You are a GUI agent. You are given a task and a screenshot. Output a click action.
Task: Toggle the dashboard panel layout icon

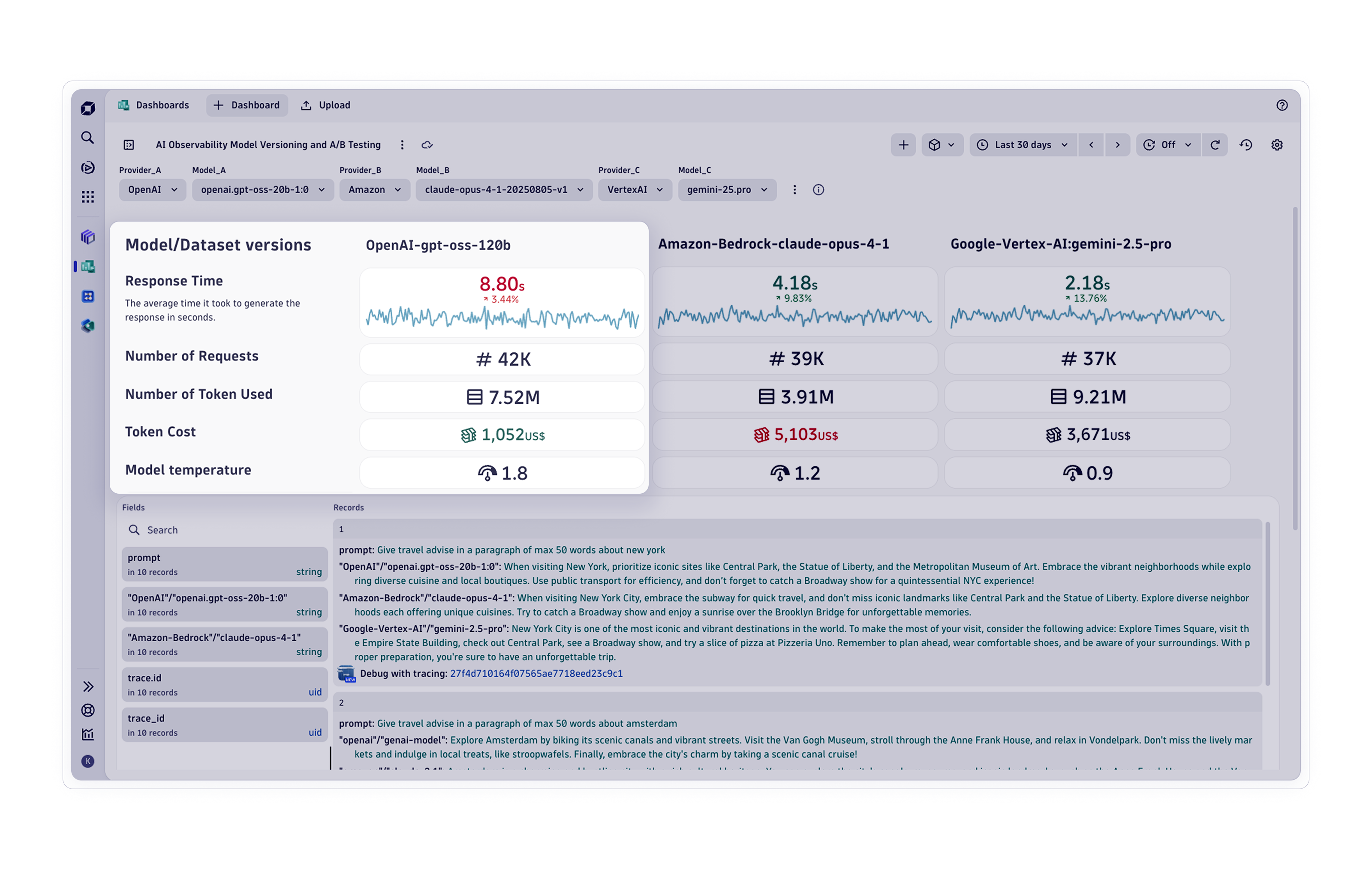coord(129,144)
